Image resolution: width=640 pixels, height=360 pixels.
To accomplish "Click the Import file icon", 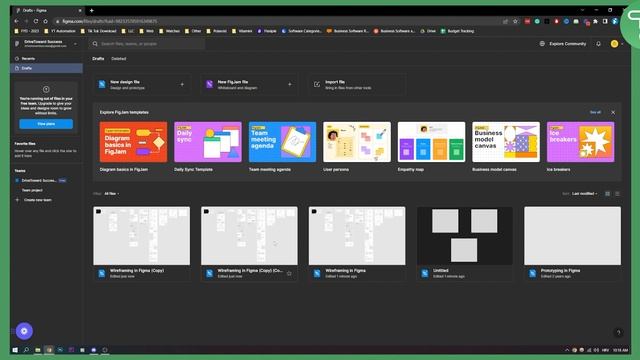I will pyautogui.click(x=317, y=84).
